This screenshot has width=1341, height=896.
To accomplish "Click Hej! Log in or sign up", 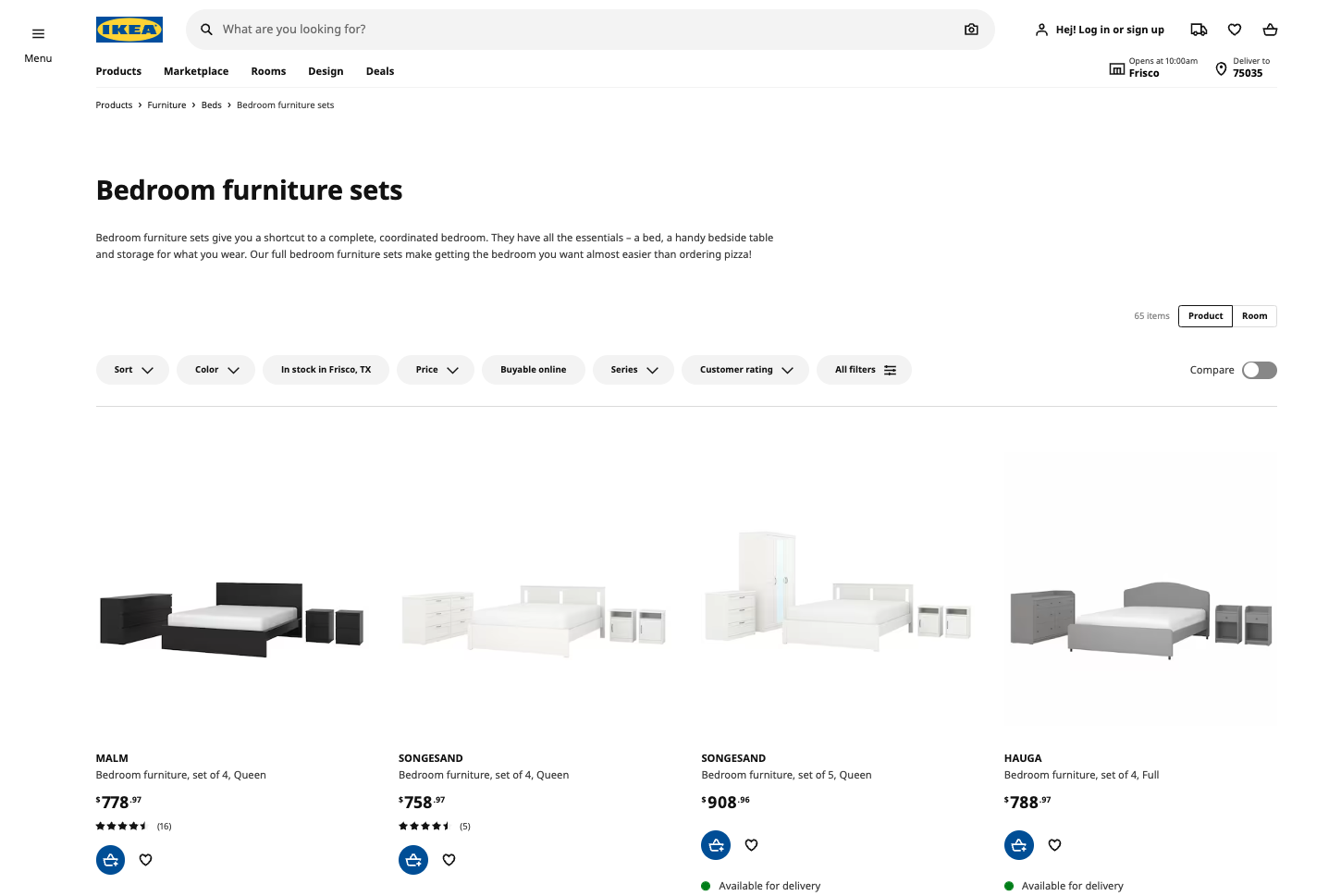I will coord(1110,30).
